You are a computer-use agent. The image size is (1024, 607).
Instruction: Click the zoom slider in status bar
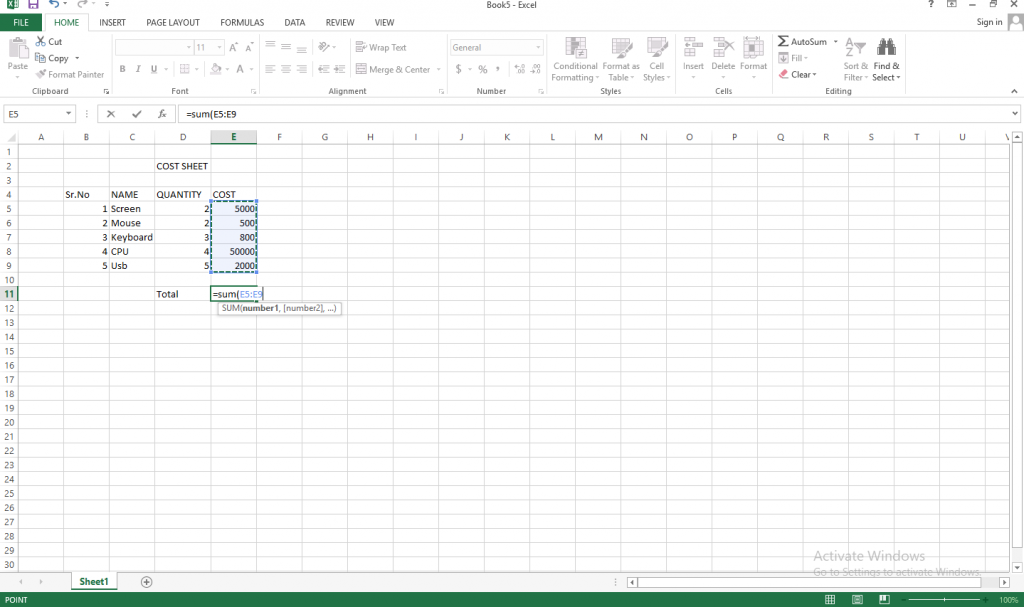(x=945, y=599)
